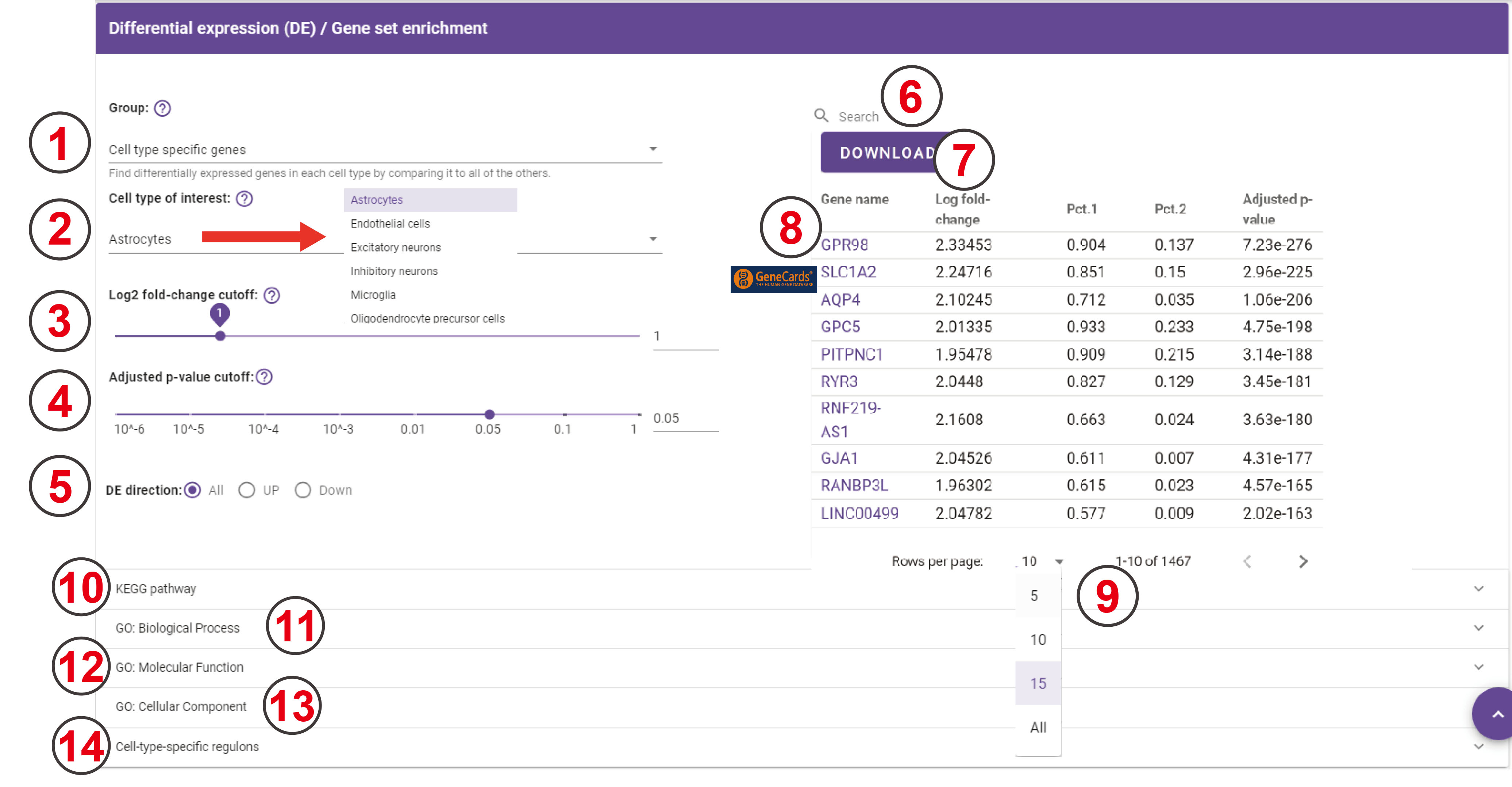Click the Log2 fold-change slider handle

[x=220, y=336]
